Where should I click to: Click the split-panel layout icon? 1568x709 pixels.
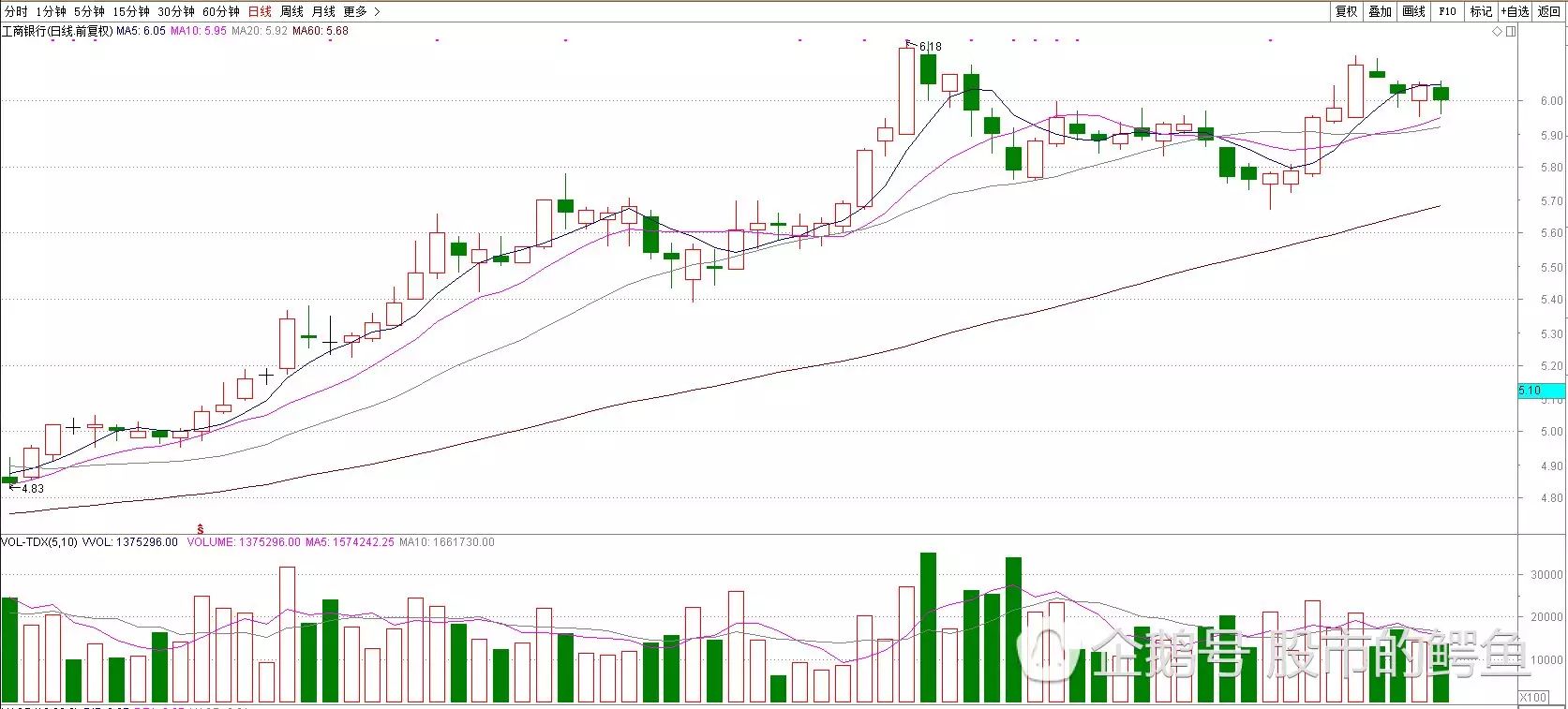tap(1510, 32)
